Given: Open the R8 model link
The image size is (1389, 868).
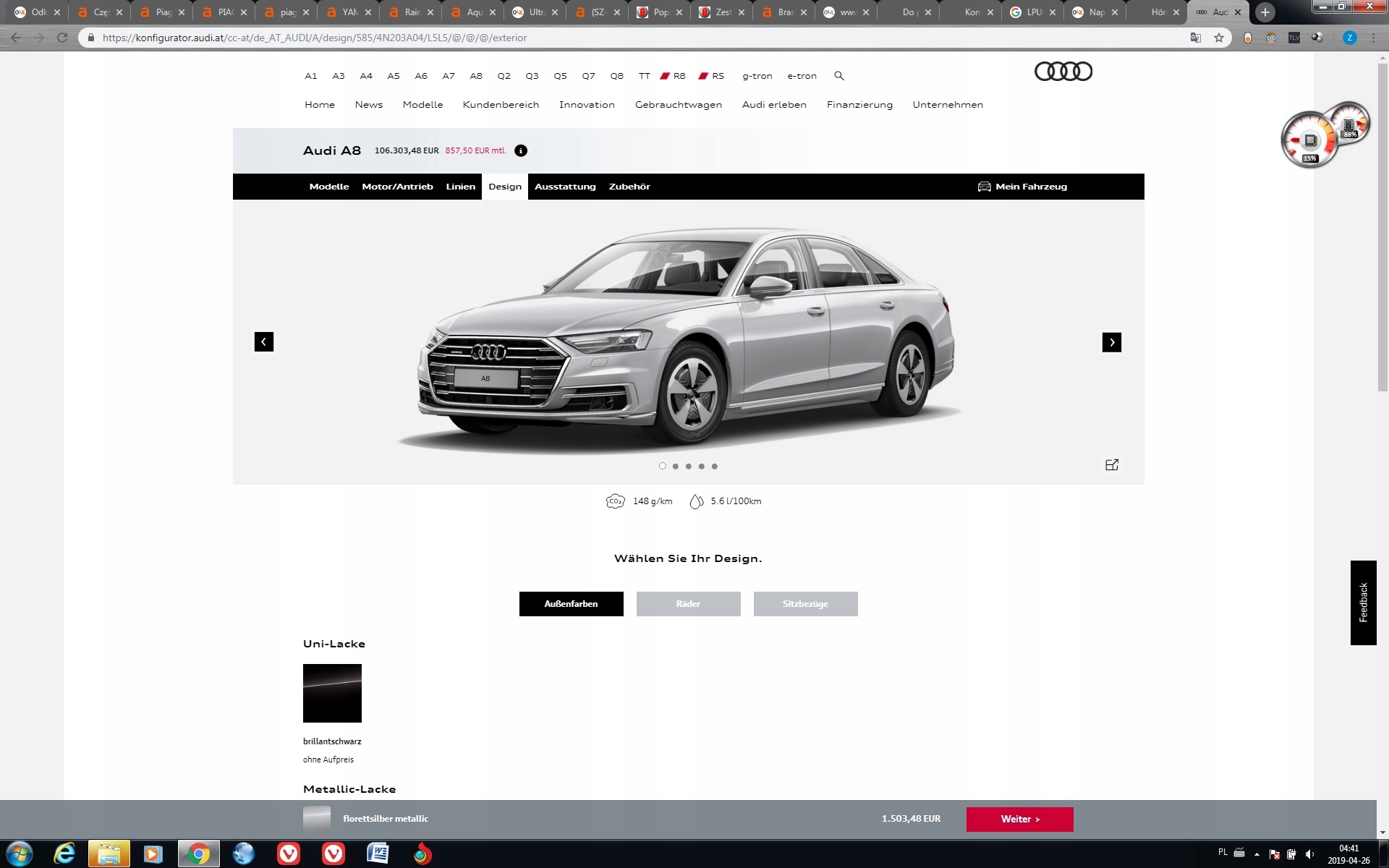Looking at the screenshot, I should [673, 76].
